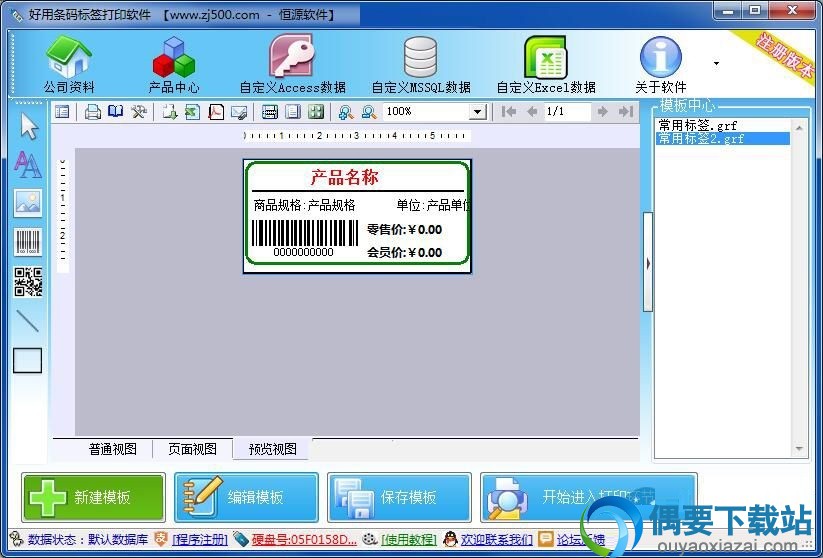Image resolution: width=823 pixels, height=558 pixels.
Task: Click the open book icon
Action: click(x=115, y=111)
